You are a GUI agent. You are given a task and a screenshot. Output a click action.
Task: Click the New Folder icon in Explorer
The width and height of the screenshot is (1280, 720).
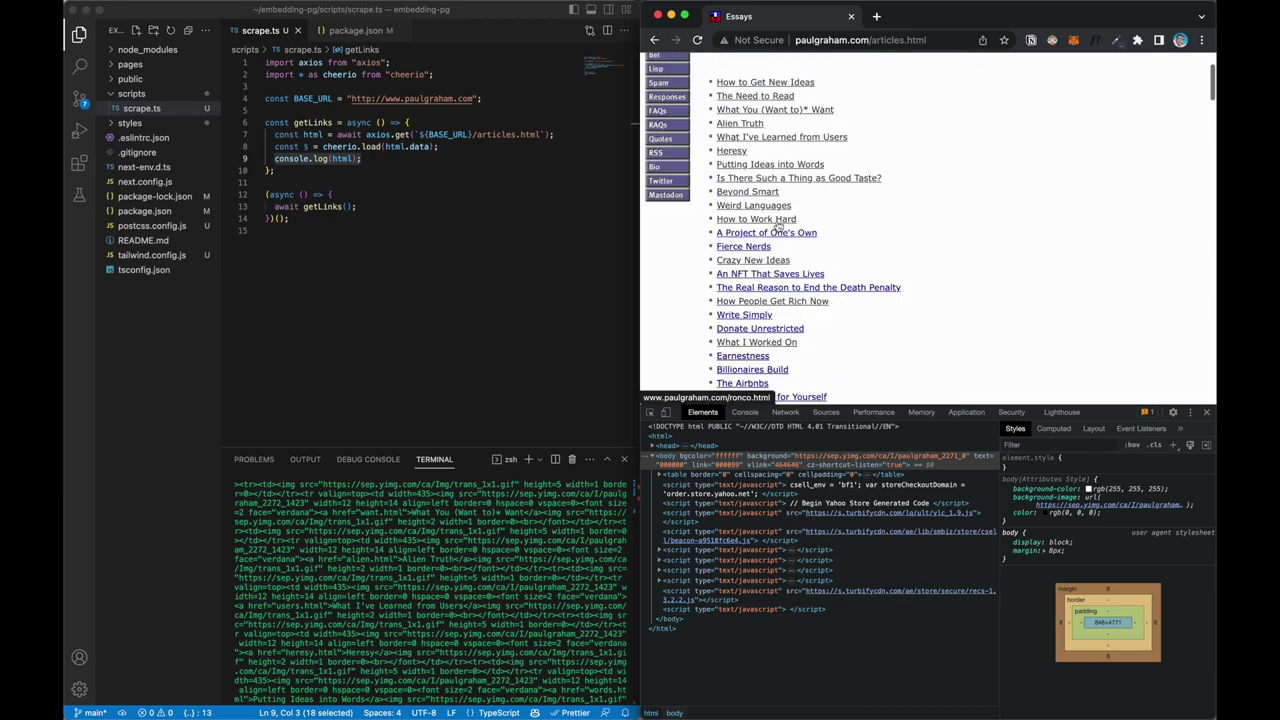[153, 30]
